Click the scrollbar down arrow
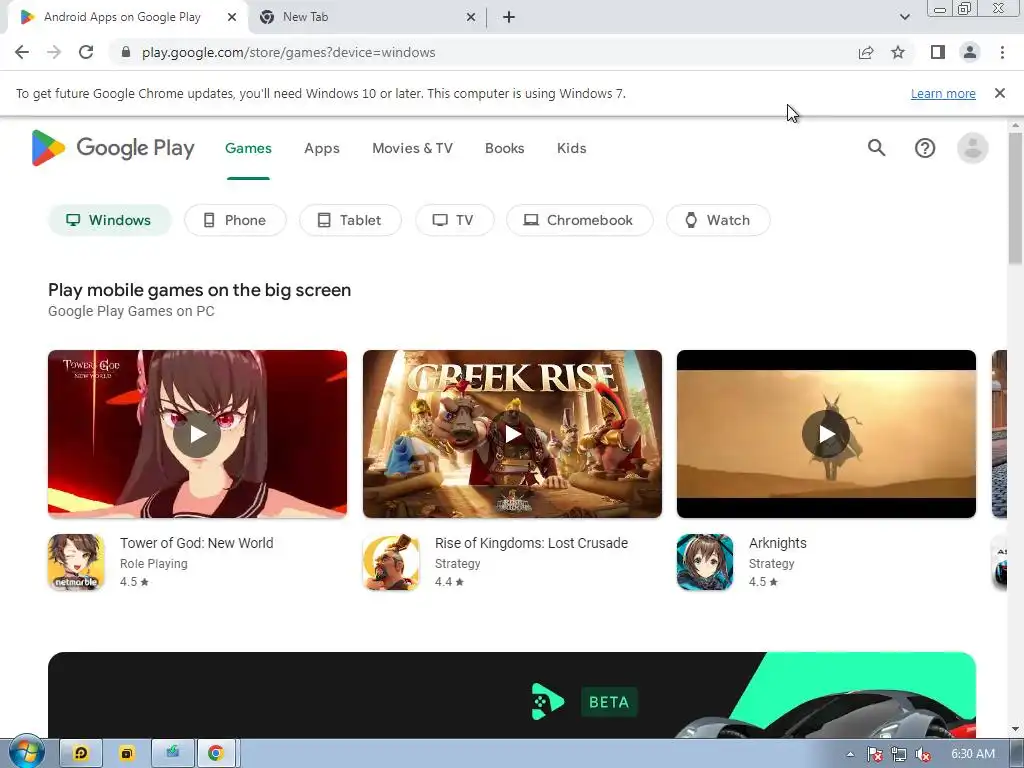Screen dimensions: 1024x768 click(x=1015, y=729)
